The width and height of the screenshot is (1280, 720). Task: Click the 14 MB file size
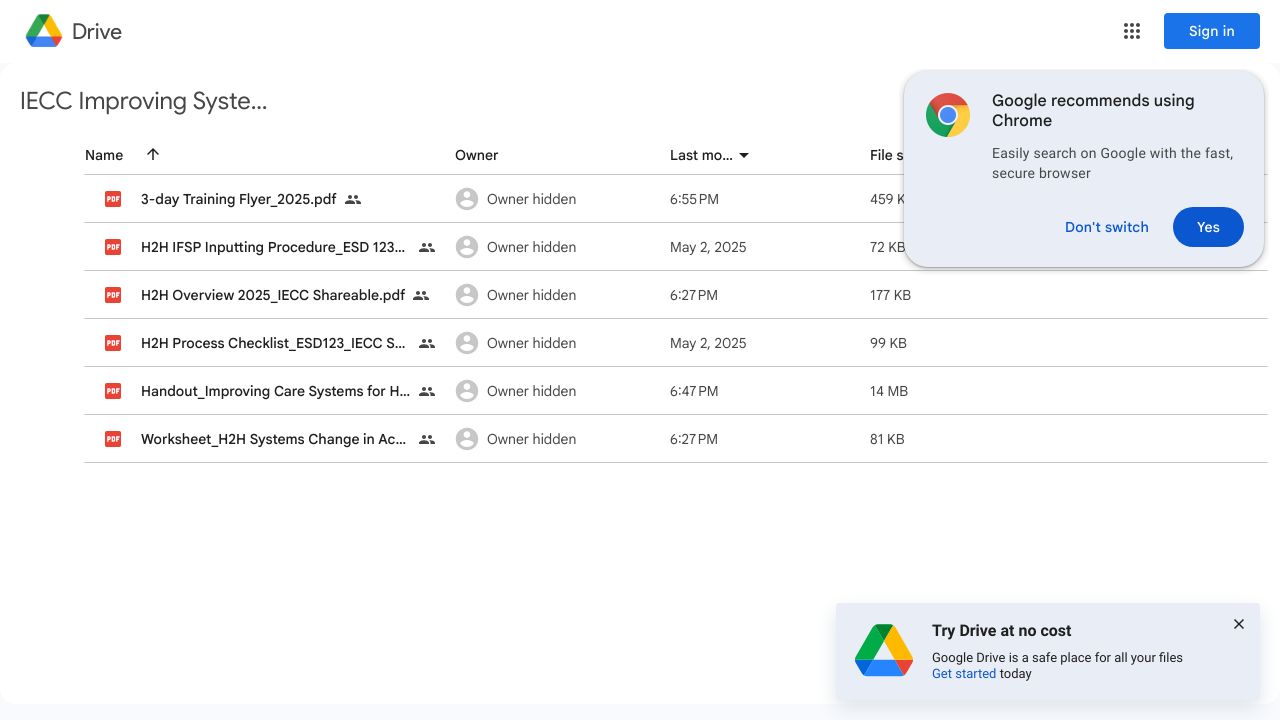click(x=889, y=391)
